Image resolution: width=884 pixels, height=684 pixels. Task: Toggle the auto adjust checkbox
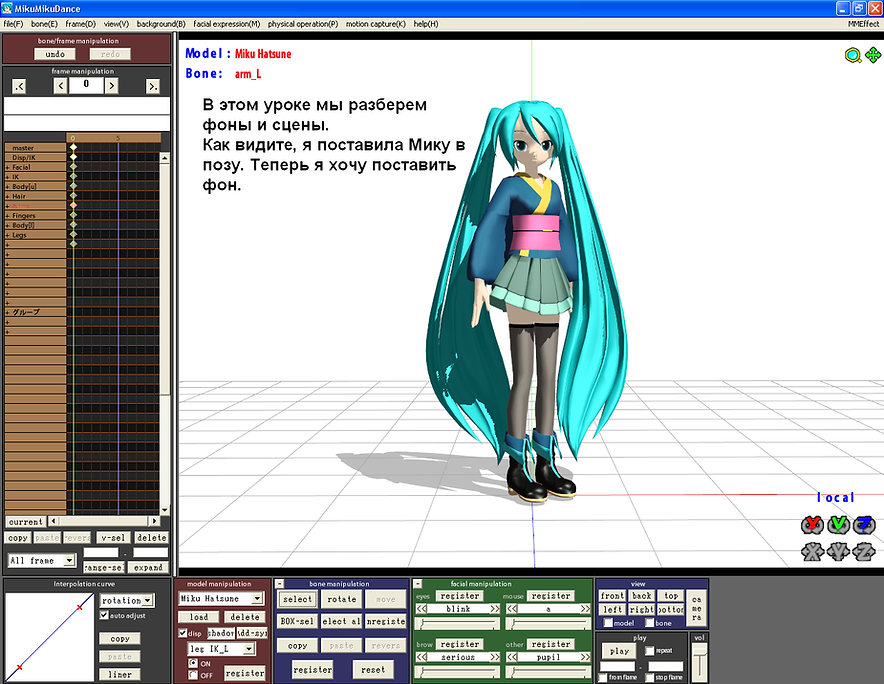click(x=104, y=615)
